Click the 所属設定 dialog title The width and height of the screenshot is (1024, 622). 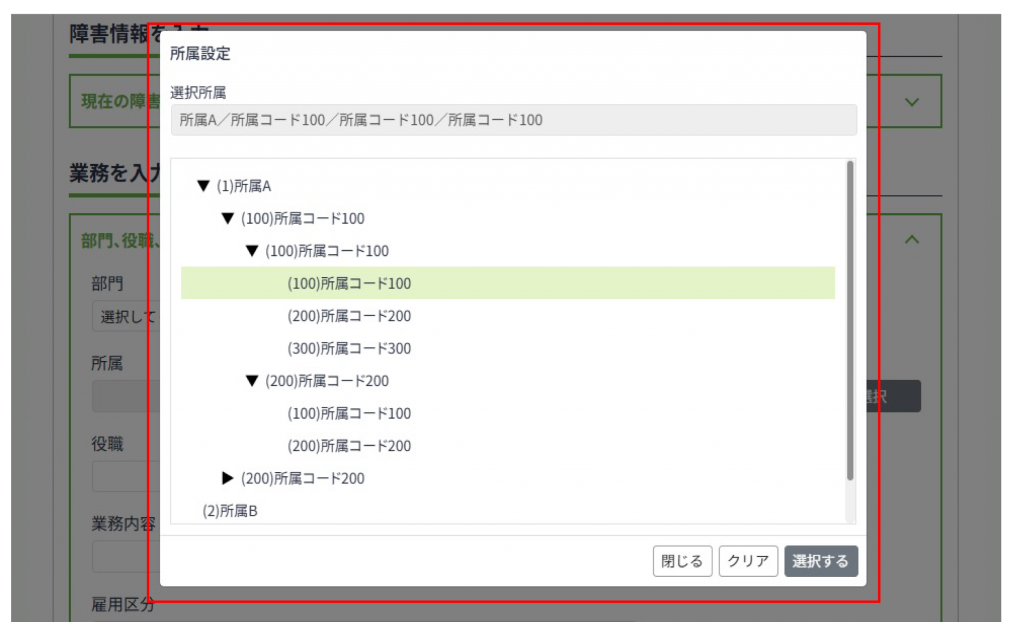pos(201,54)
